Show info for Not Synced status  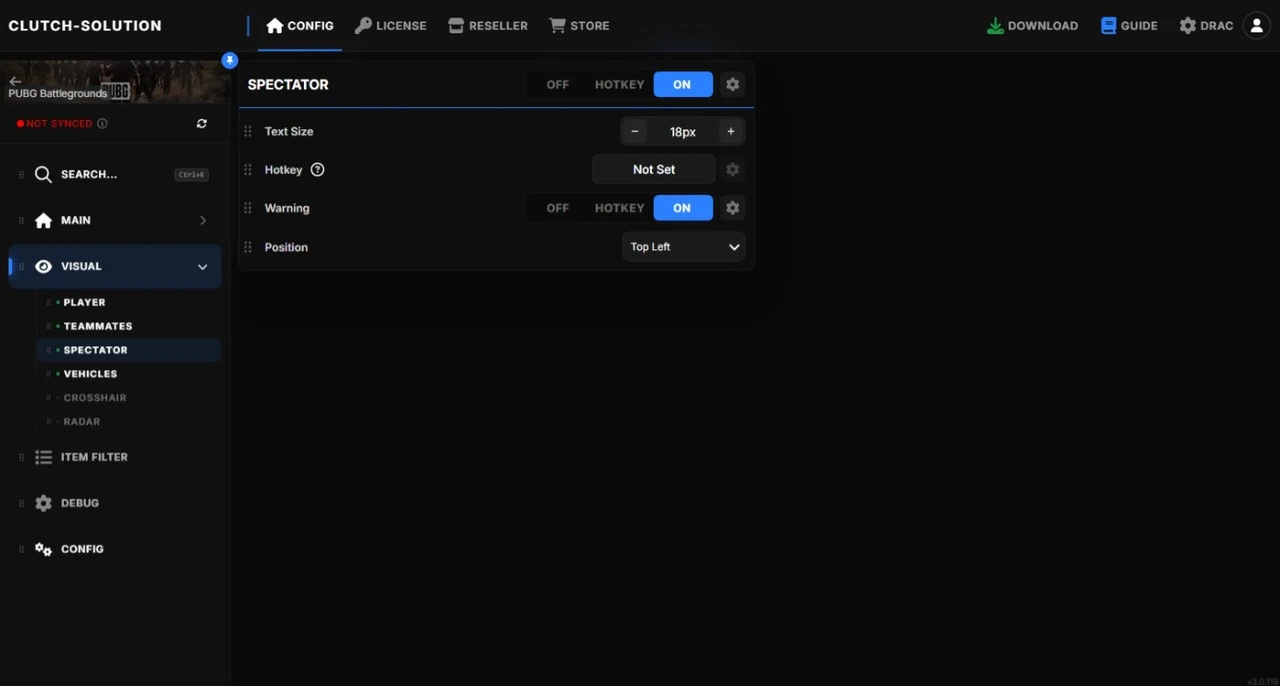[x=102, y=123]
